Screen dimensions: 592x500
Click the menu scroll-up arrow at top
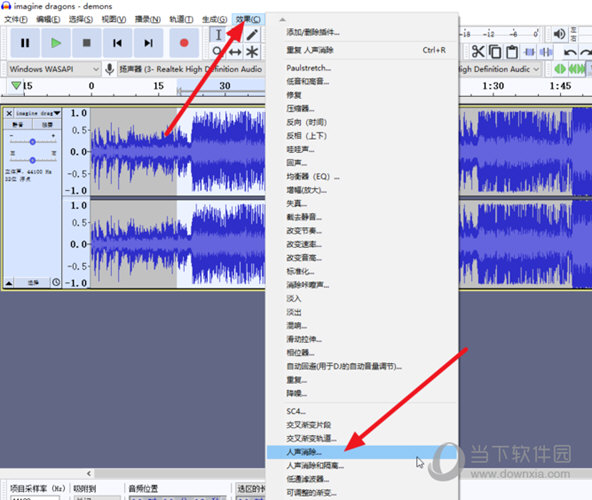(x=283, y=20)
